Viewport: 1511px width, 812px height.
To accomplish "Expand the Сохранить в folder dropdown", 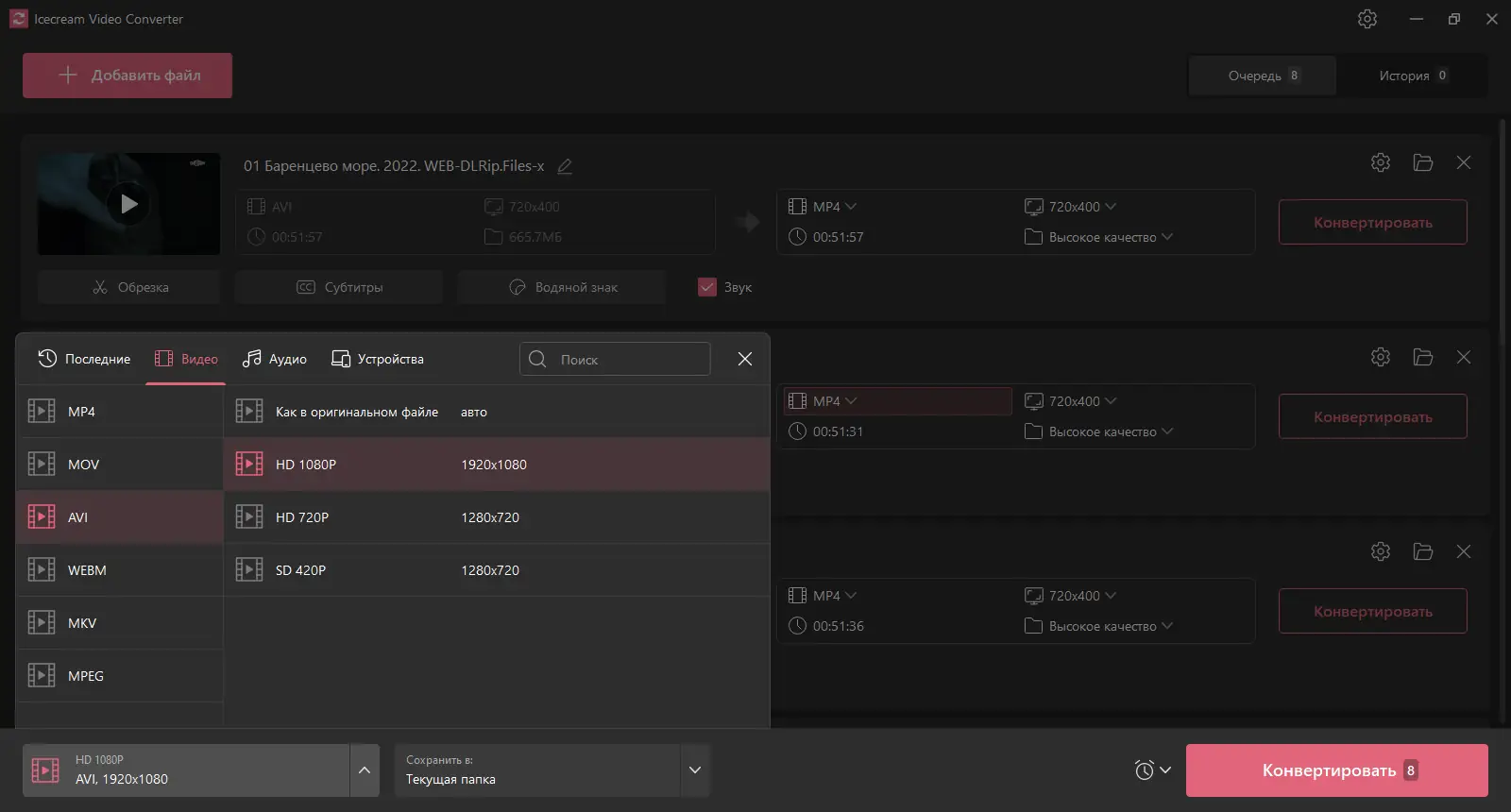I will pyautogui.click(x=695, y=770).
